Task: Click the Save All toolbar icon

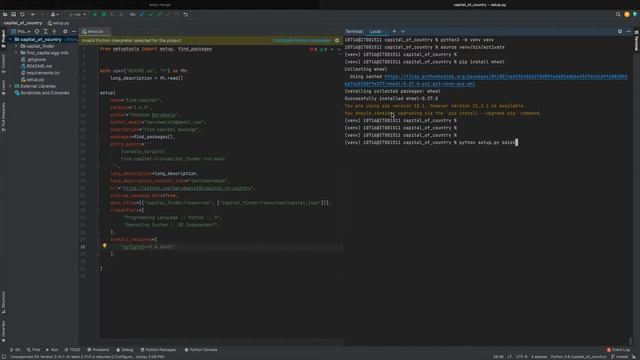Action: pos(13,14)
